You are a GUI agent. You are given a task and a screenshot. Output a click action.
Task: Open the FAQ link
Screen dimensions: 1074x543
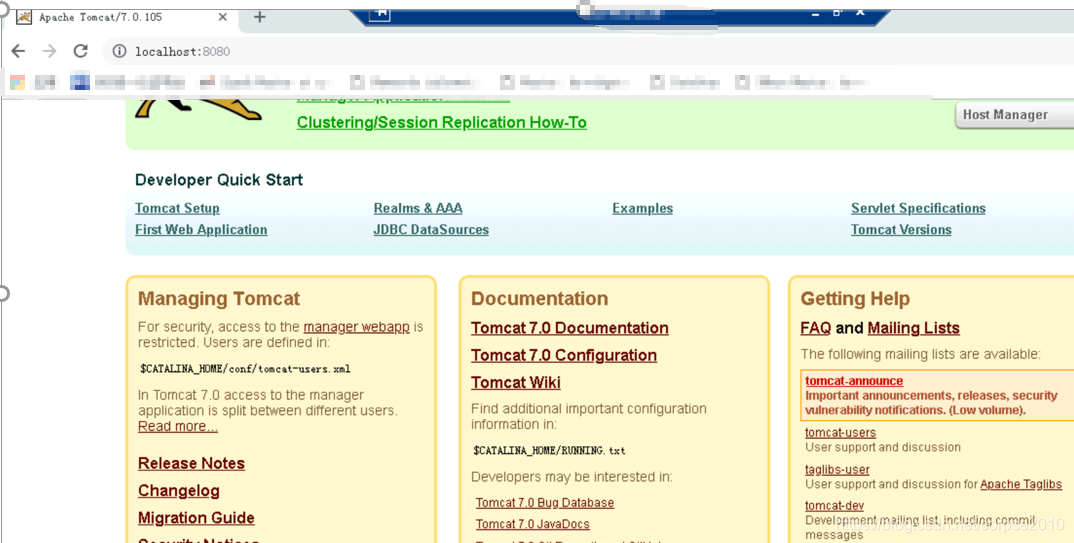(815, 328)
